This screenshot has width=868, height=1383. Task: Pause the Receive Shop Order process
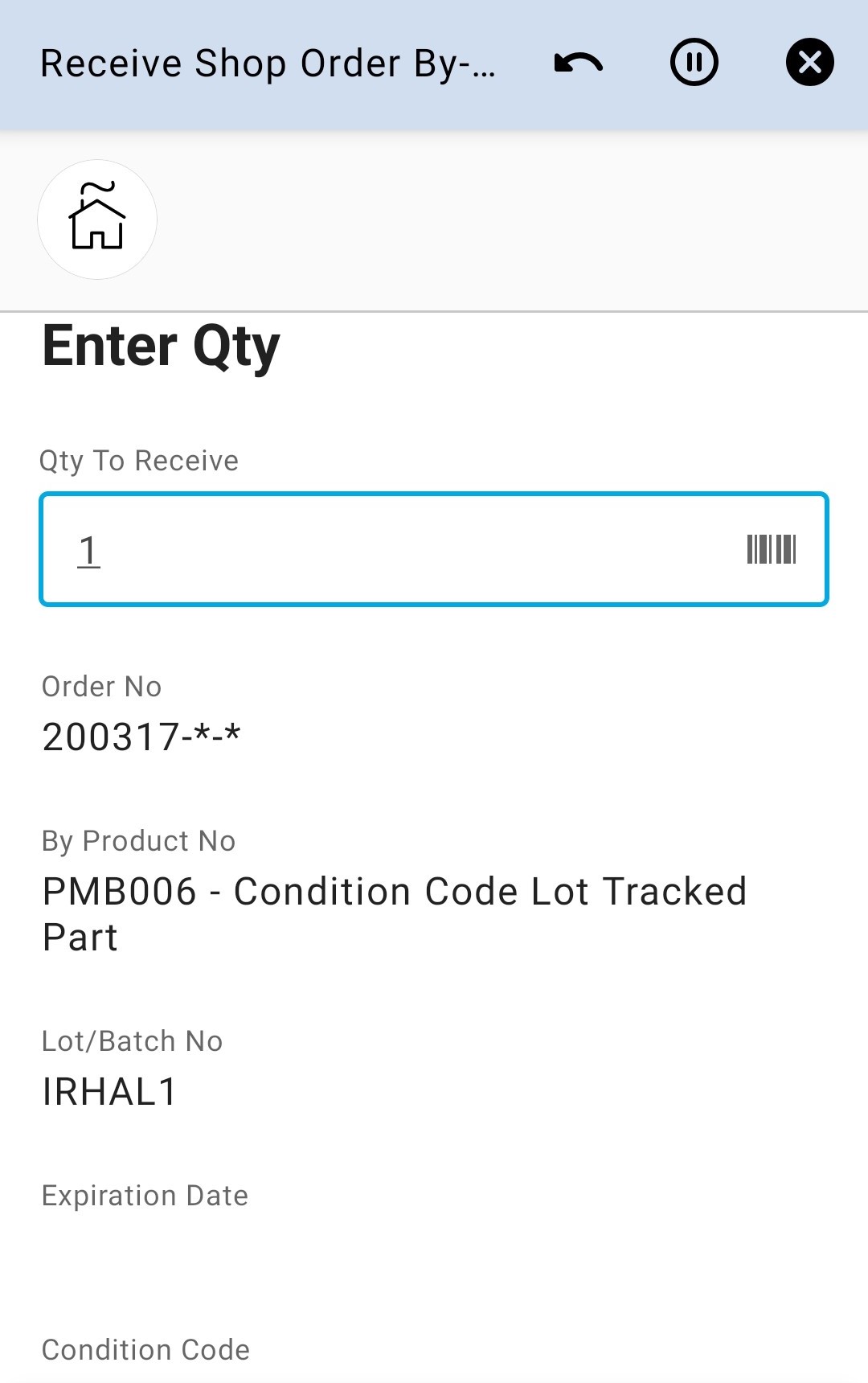point(694,63)
